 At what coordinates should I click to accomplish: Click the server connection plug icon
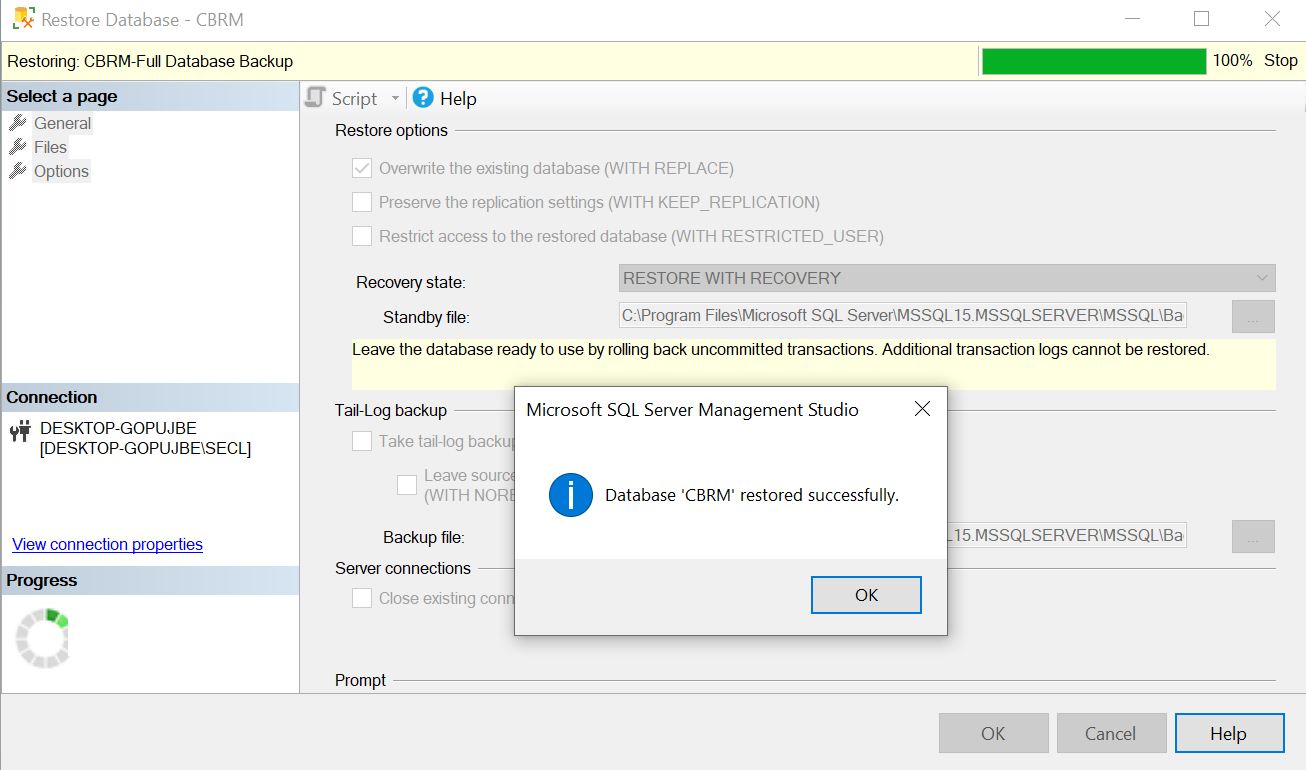tap(19, 432)
